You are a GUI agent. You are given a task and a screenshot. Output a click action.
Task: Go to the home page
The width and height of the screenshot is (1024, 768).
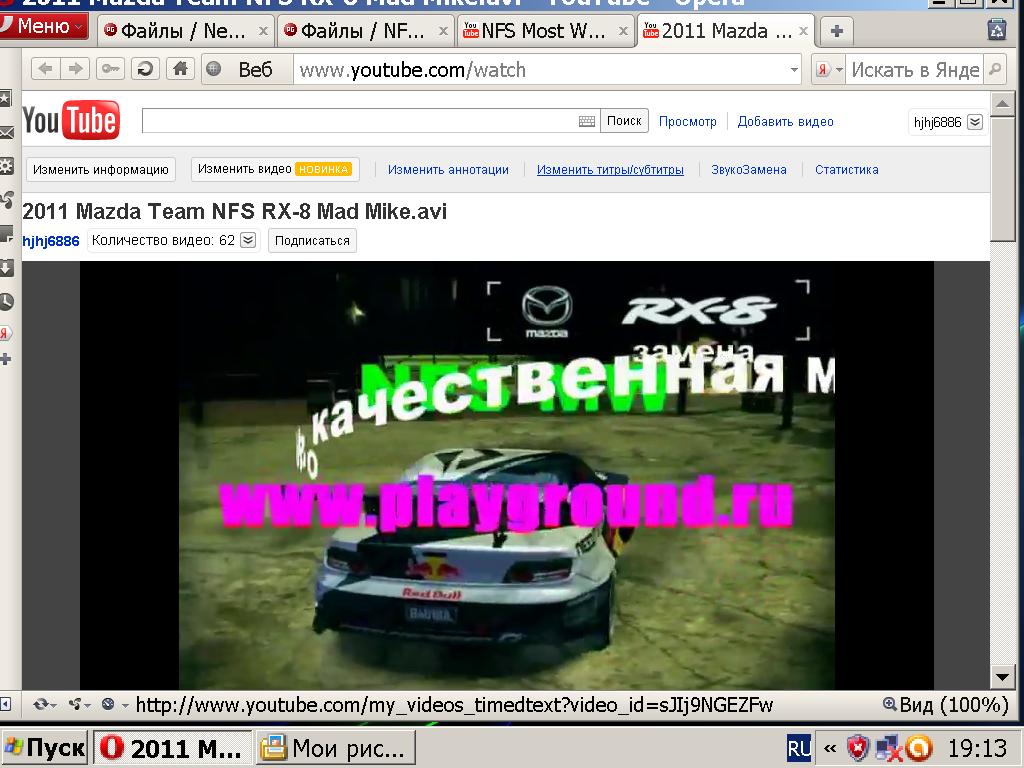180,69
